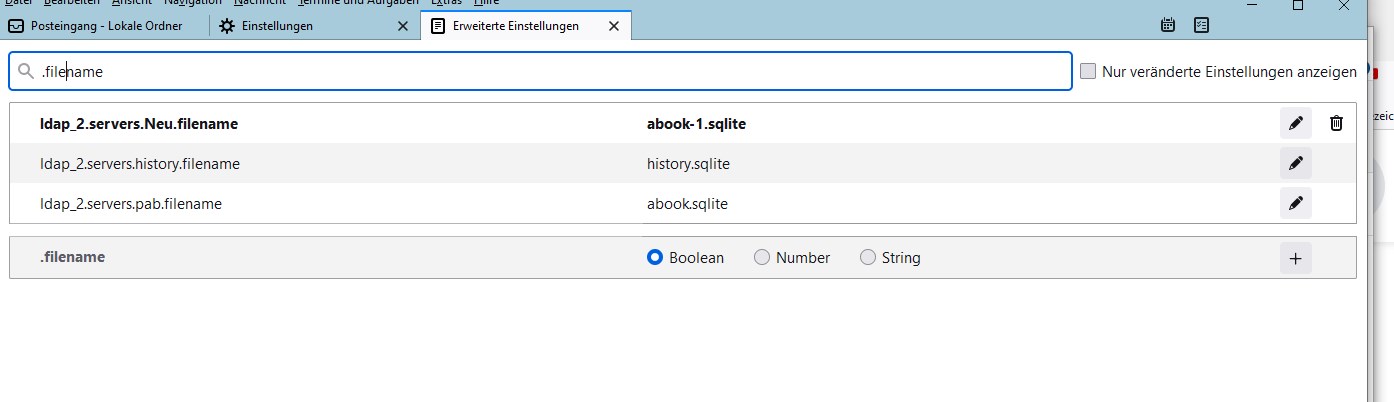This screenshot has width=1394, height=402.
Task: Click the preference search field
Action: click(x=540, y=72)
